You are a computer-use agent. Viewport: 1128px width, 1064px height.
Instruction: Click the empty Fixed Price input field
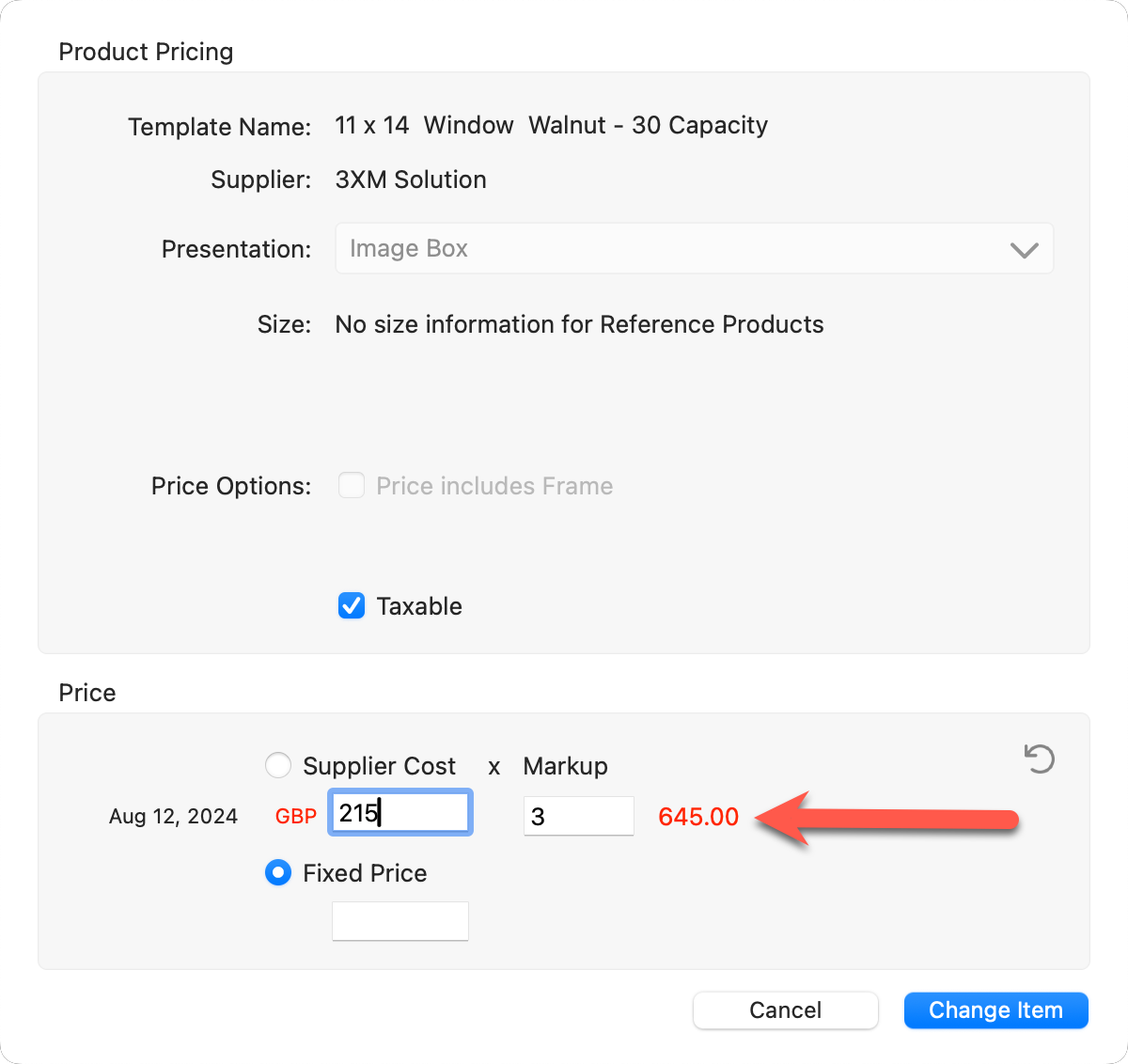point(400,921)
